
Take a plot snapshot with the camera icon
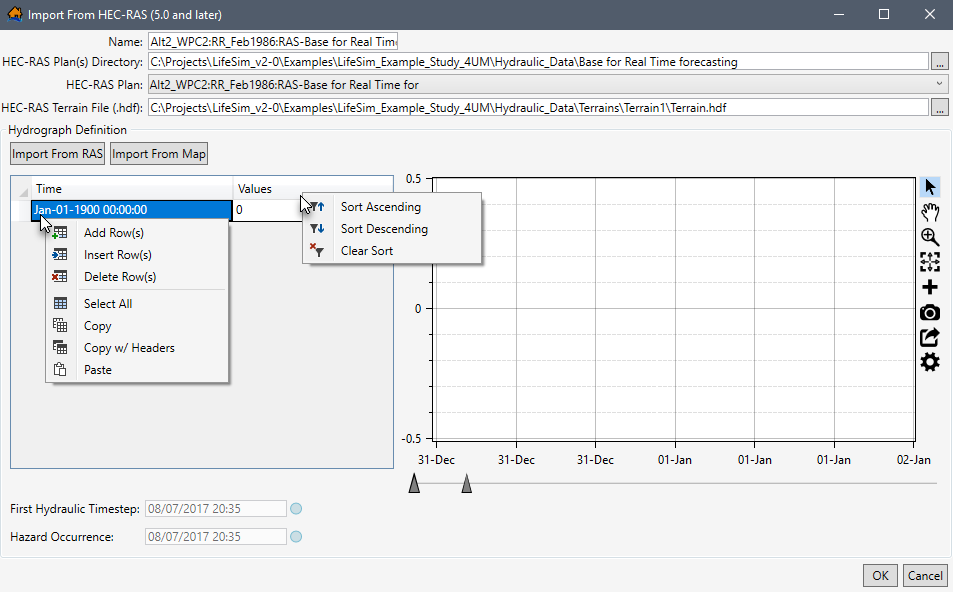(930, 312)
